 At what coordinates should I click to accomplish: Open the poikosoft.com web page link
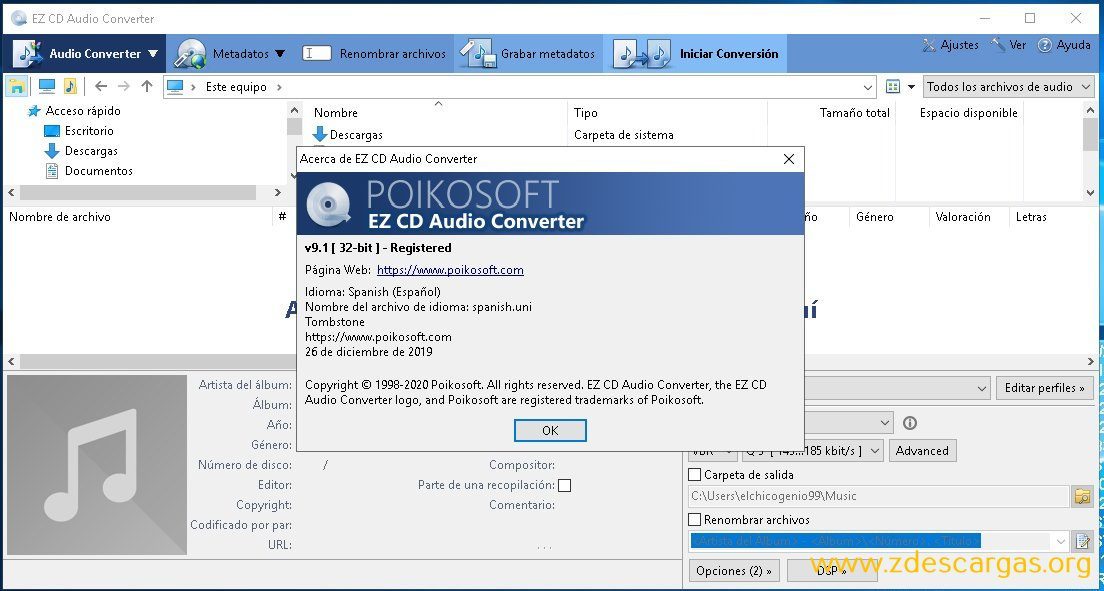pos(450,270)
